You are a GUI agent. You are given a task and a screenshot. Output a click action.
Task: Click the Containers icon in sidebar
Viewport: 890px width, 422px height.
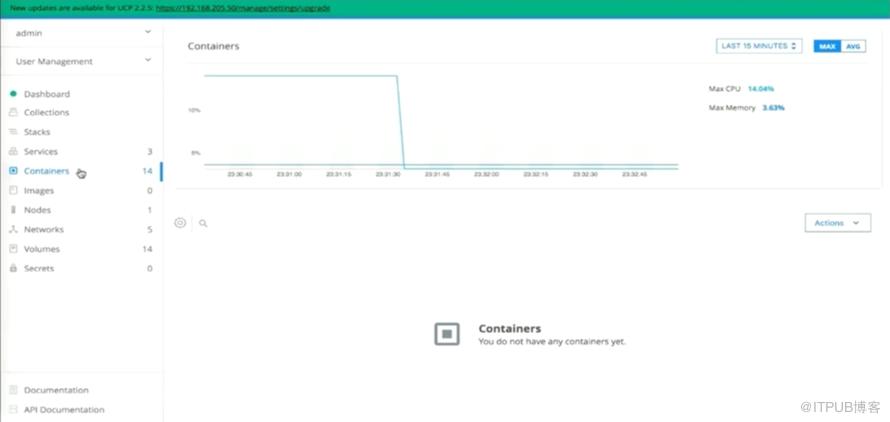(x=13, y=171)
